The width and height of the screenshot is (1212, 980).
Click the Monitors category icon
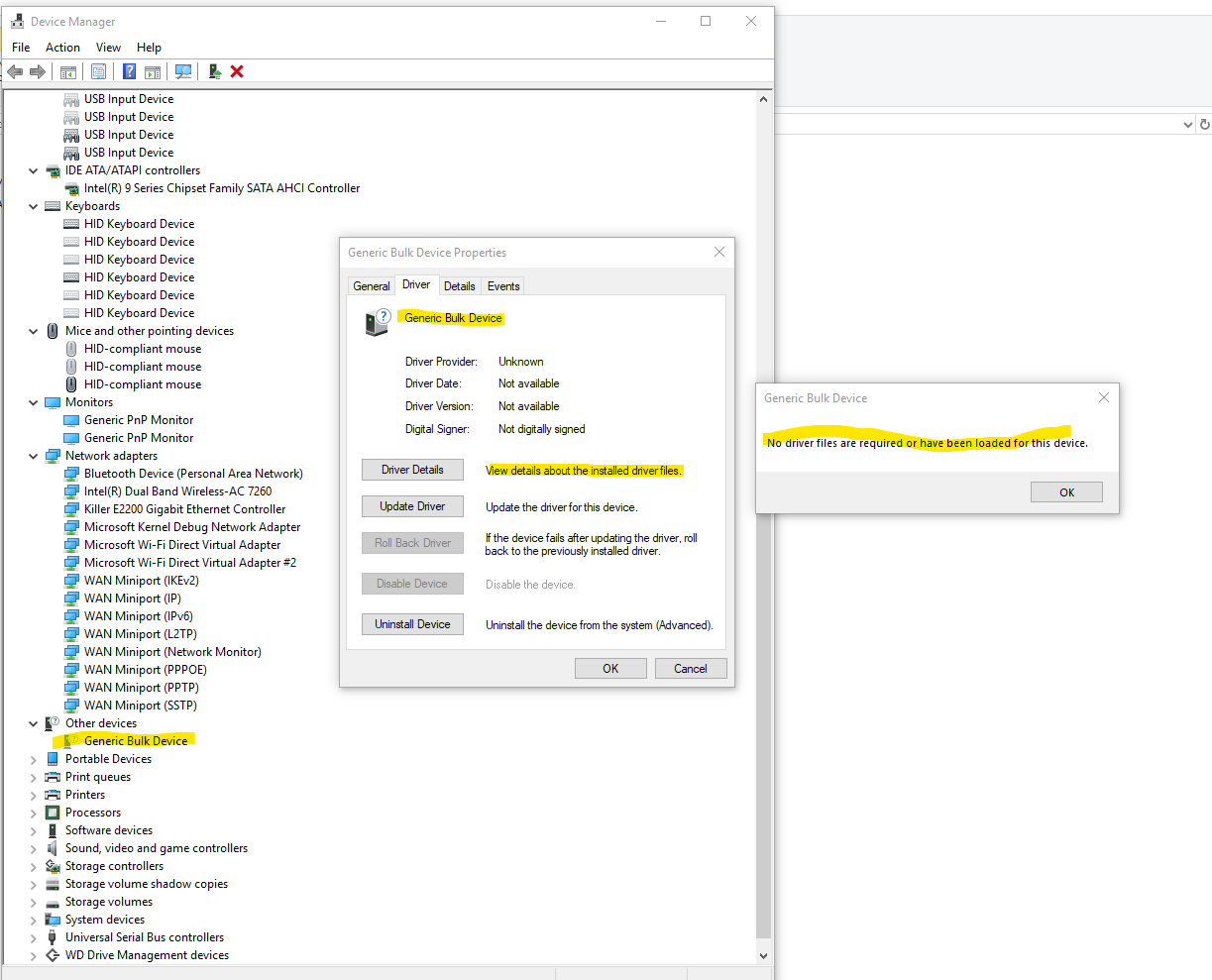(x=53, y=402)
